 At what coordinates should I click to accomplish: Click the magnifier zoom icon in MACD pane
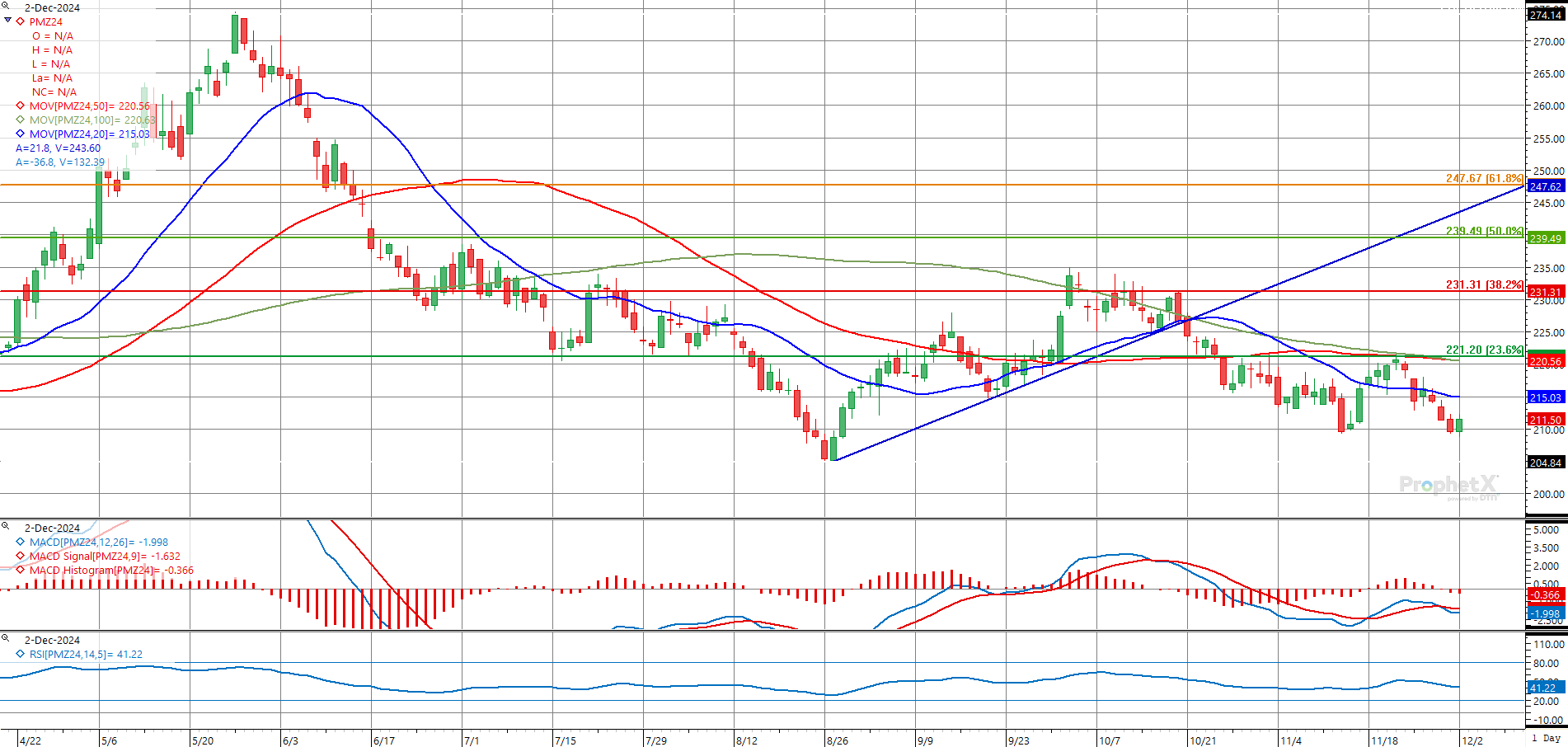(6, 526)
